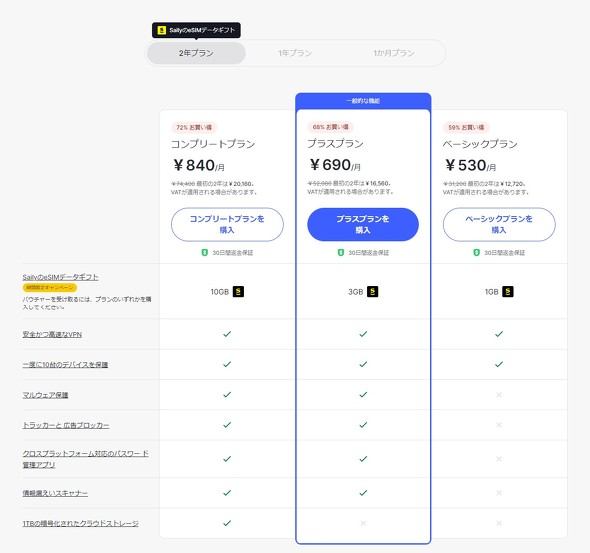Switch to the 1か月プラン tab
This screenshot has width=590, height=553.
click(x=394, y=53)
